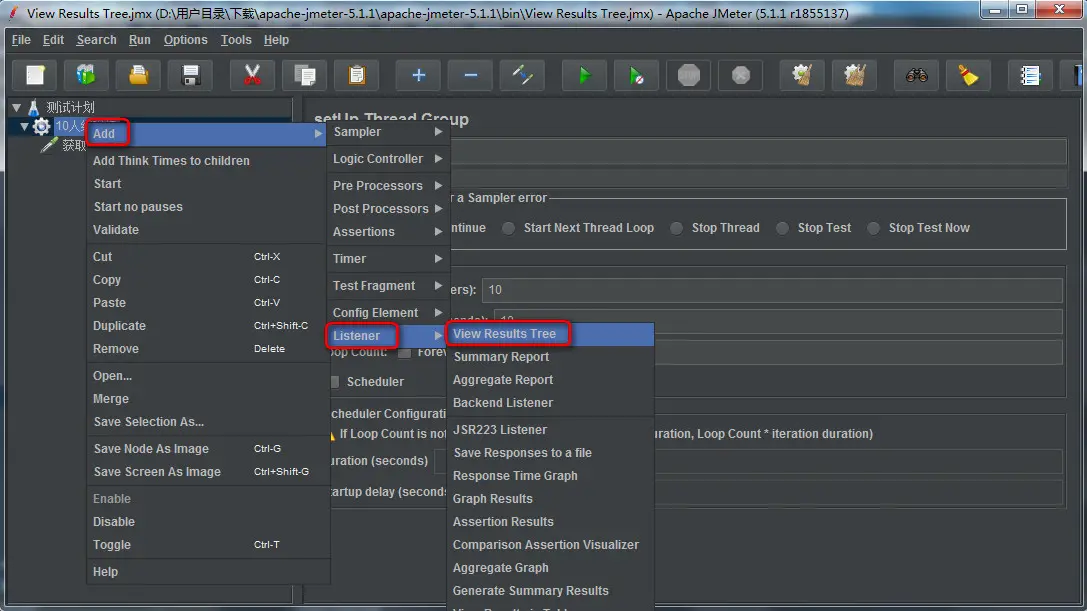Screen dimensions: 1087x611
Task: Start the test with green play icon
Action: tap(584, 75)
